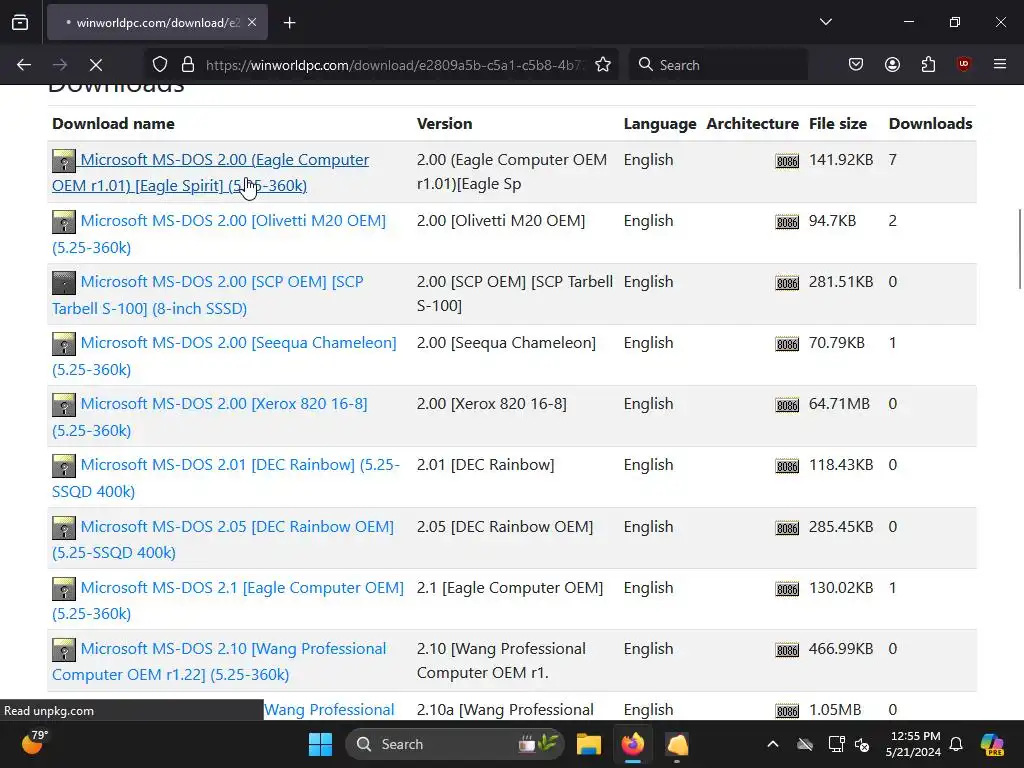Click the Download name column header
The height and width of the screenshot is (768, 1024).
coord(113,123)
